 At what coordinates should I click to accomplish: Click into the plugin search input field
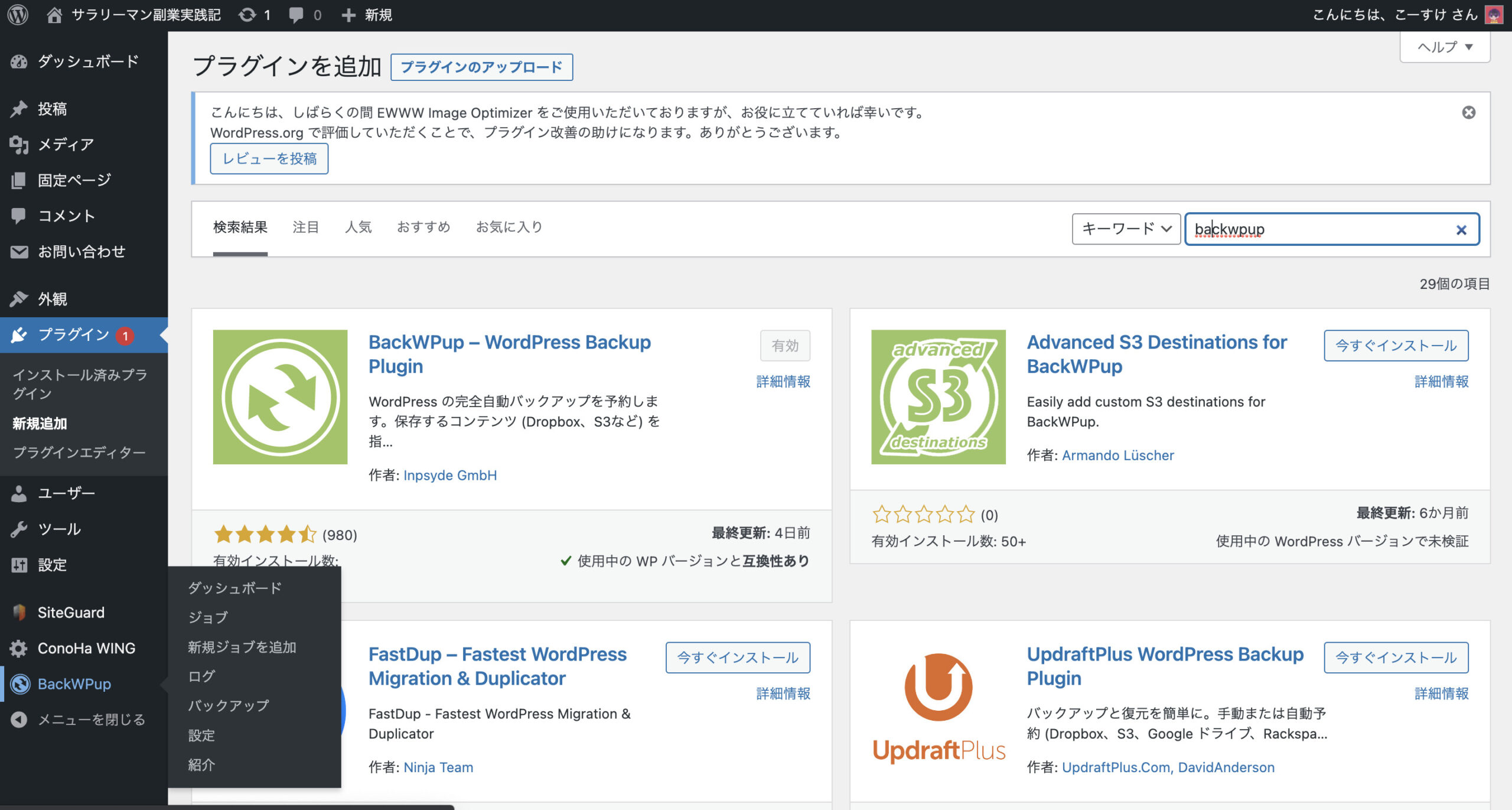(x=1347, y=229)
